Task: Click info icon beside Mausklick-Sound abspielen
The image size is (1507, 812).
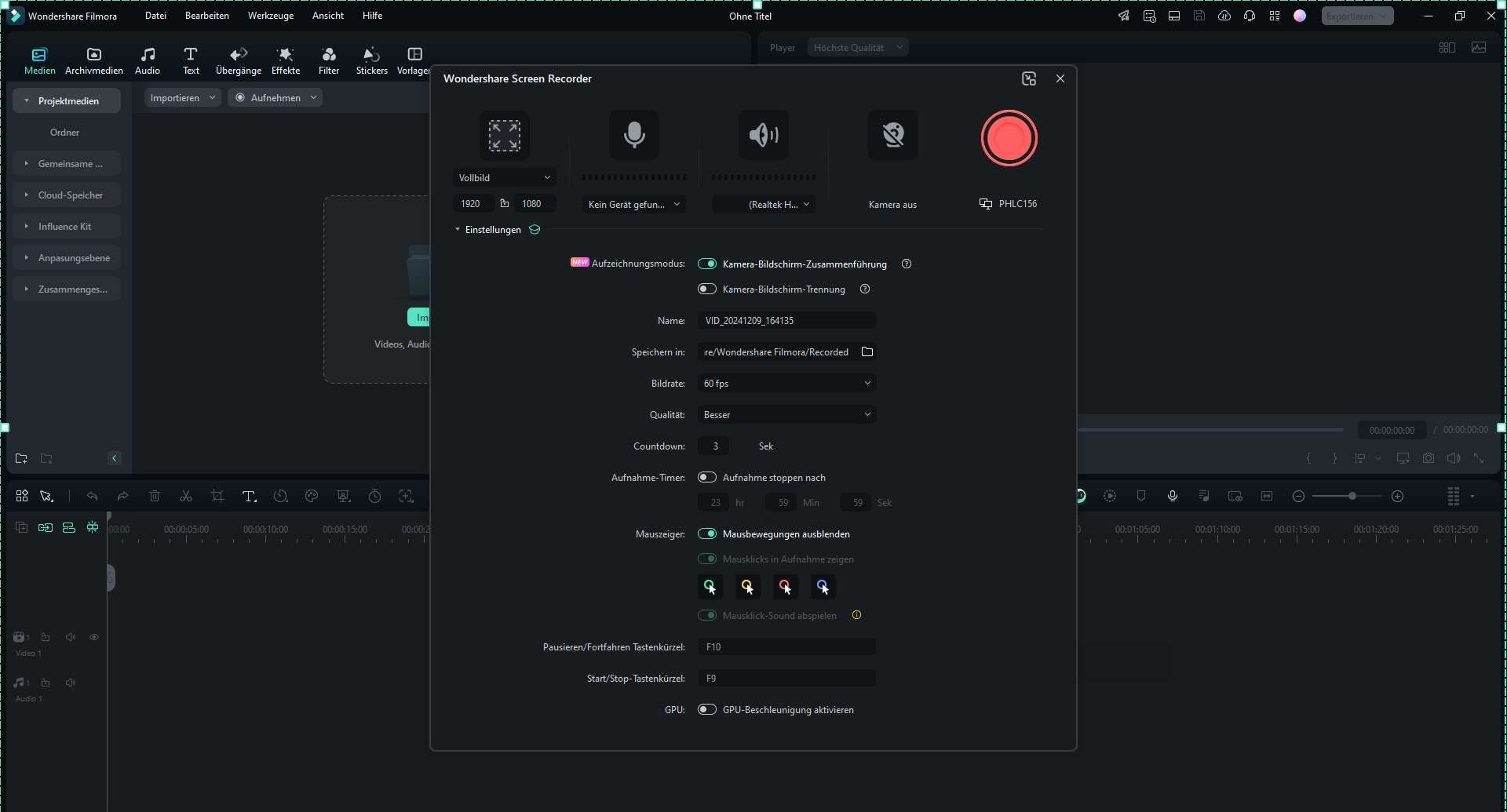Action: (856, 615)
